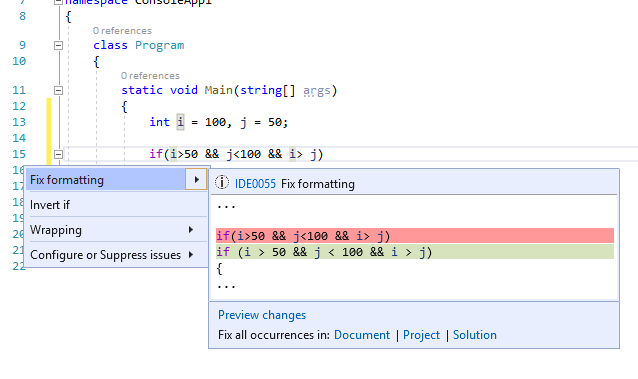Fix all occurrences in Project
Screen dimensions: 638x379
421,335
